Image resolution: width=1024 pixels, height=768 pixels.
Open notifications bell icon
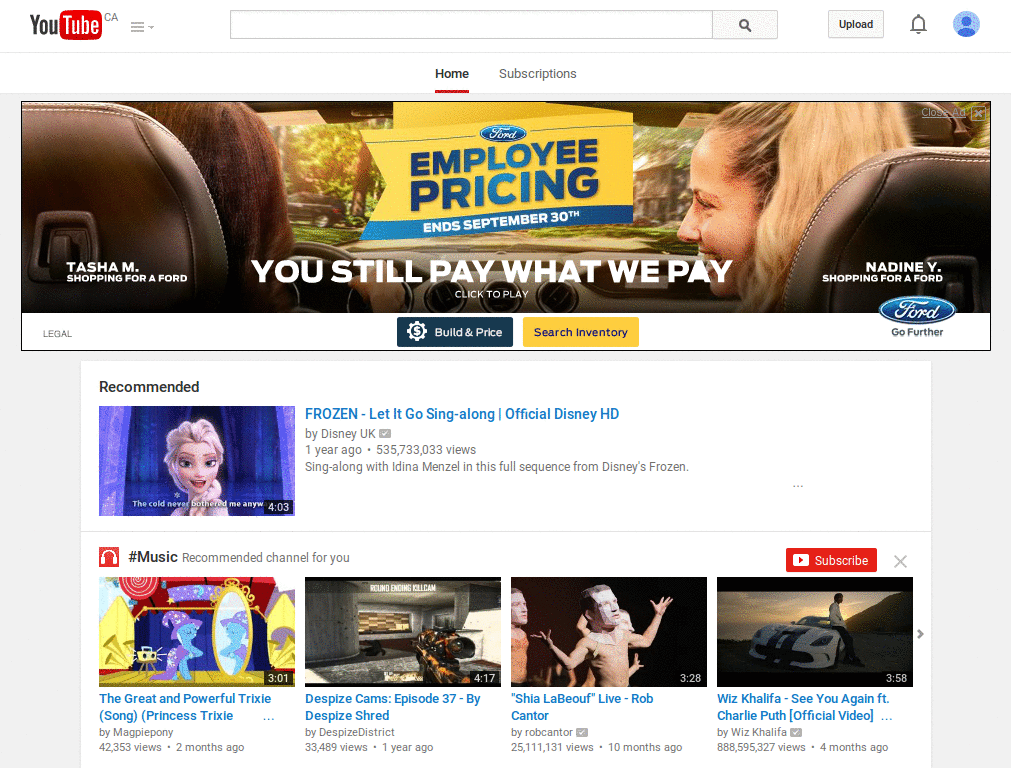point(918,24)
